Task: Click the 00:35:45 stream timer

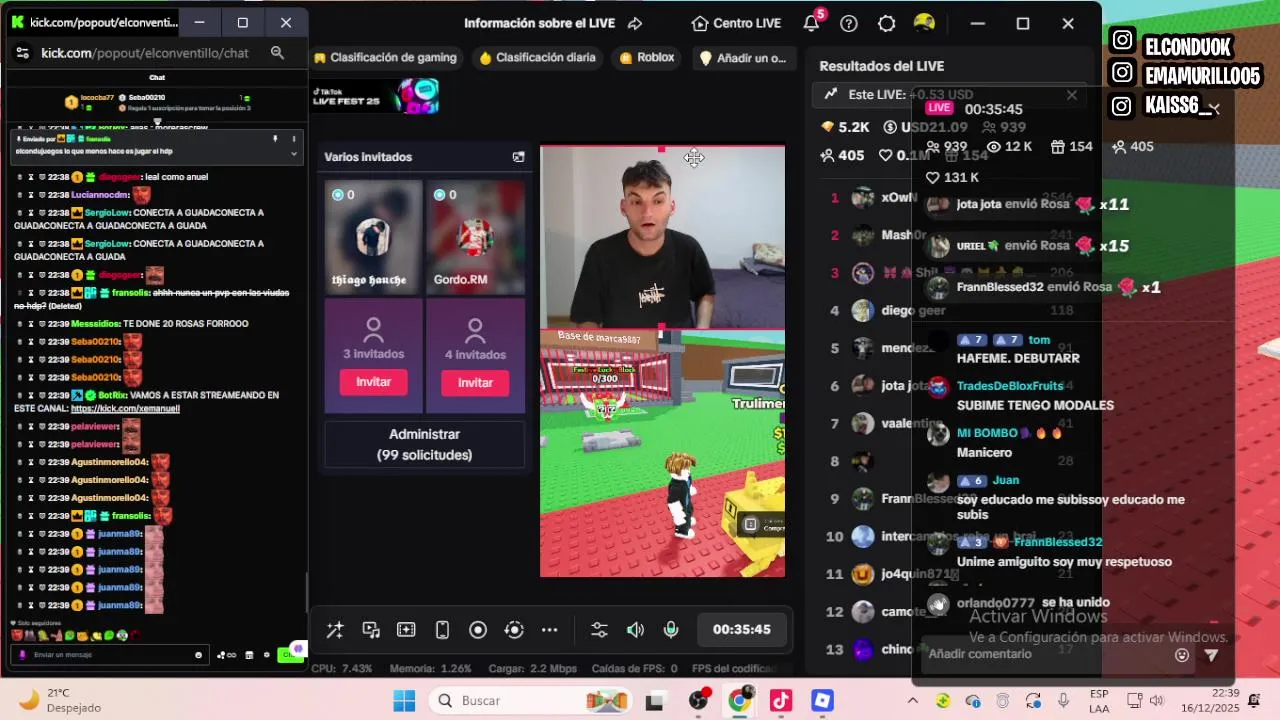Action: (x=741, y=630)
